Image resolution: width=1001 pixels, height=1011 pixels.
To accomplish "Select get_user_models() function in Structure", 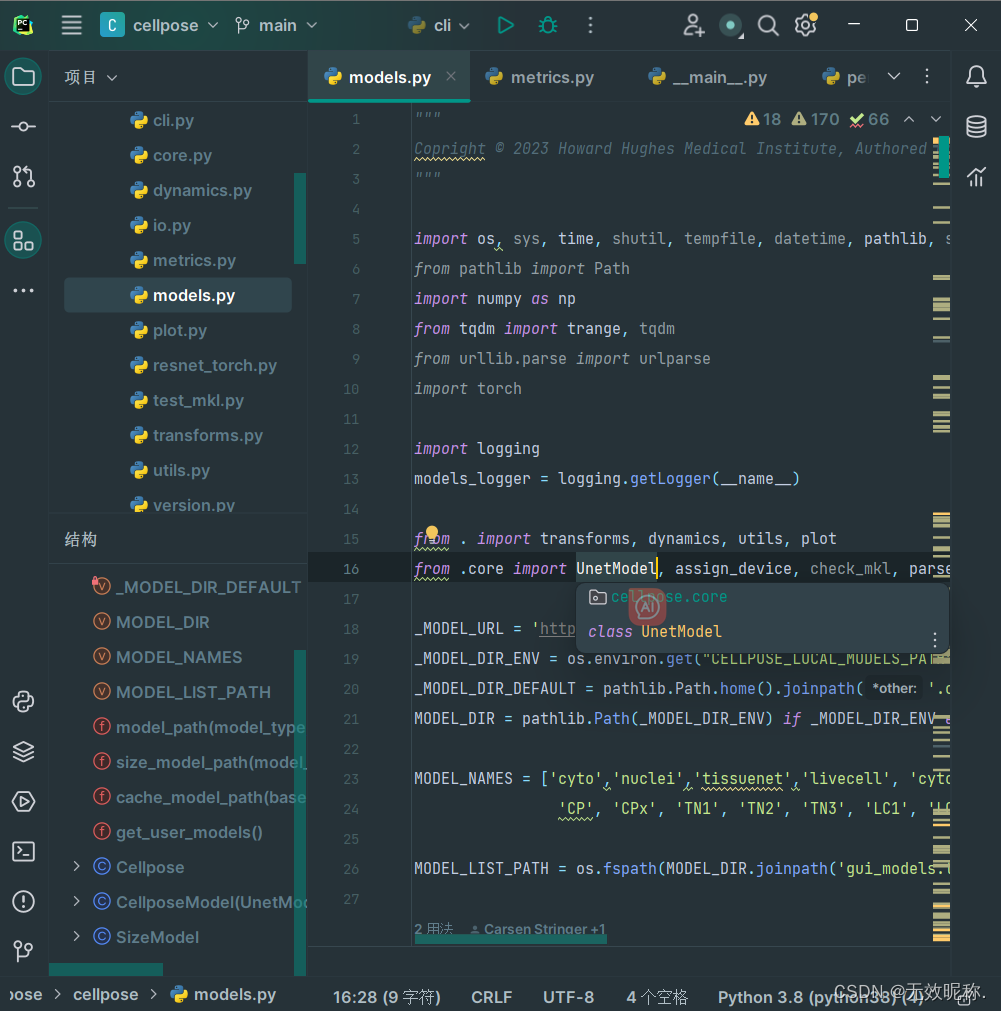I will click(x=188, y=832).
